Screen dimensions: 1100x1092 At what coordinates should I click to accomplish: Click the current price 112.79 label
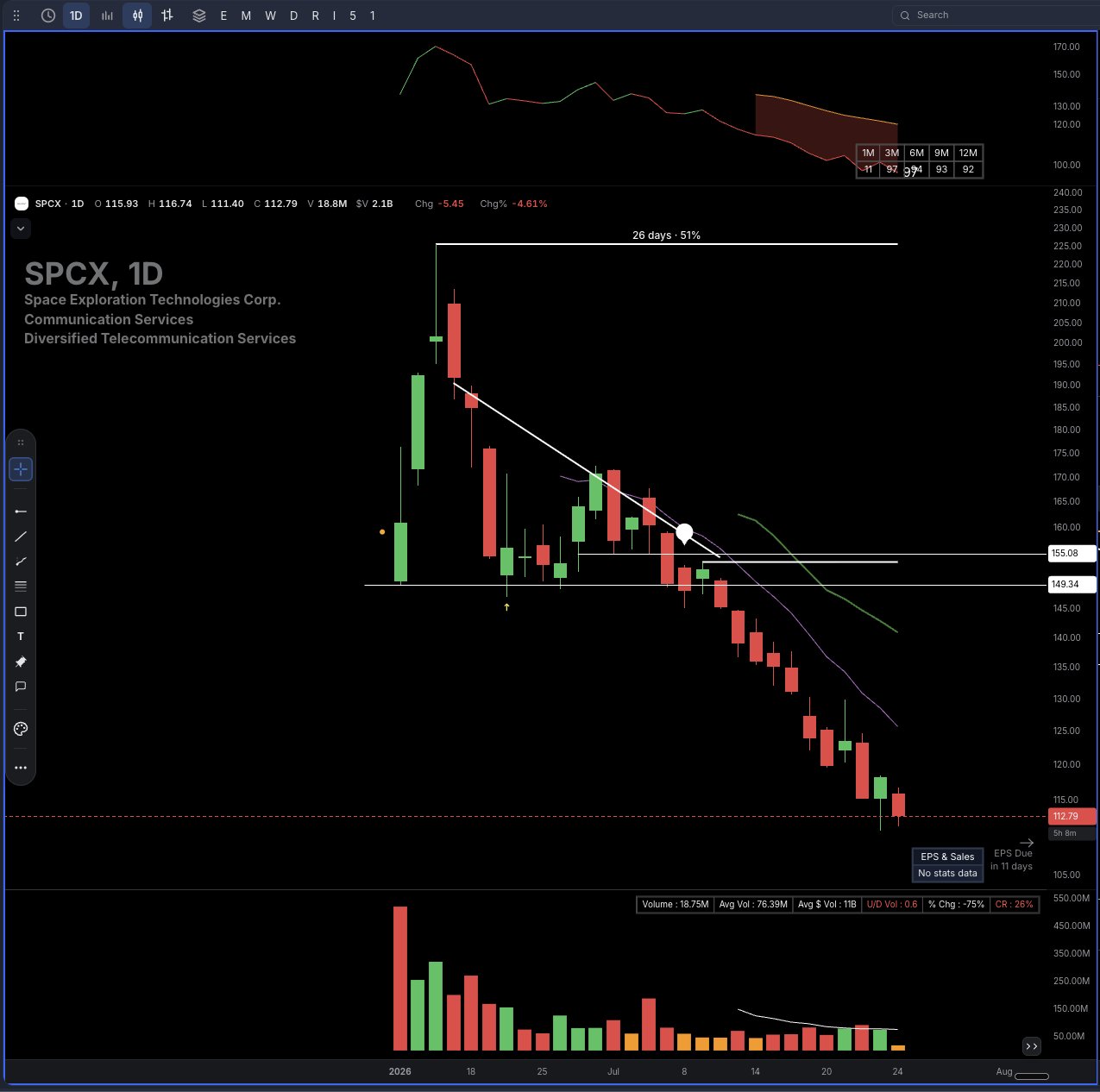[x=1072, y=816]
